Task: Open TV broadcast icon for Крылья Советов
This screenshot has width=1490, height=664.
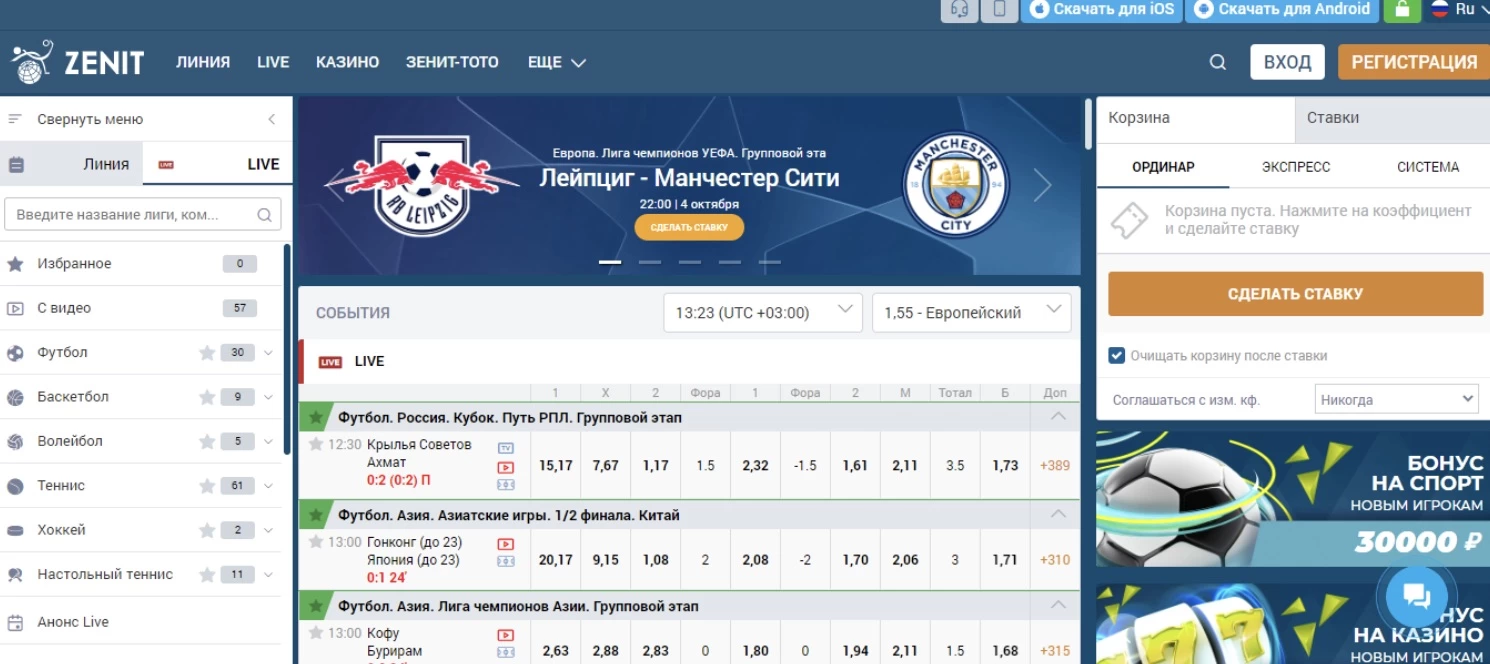Action: click(506, 447)
